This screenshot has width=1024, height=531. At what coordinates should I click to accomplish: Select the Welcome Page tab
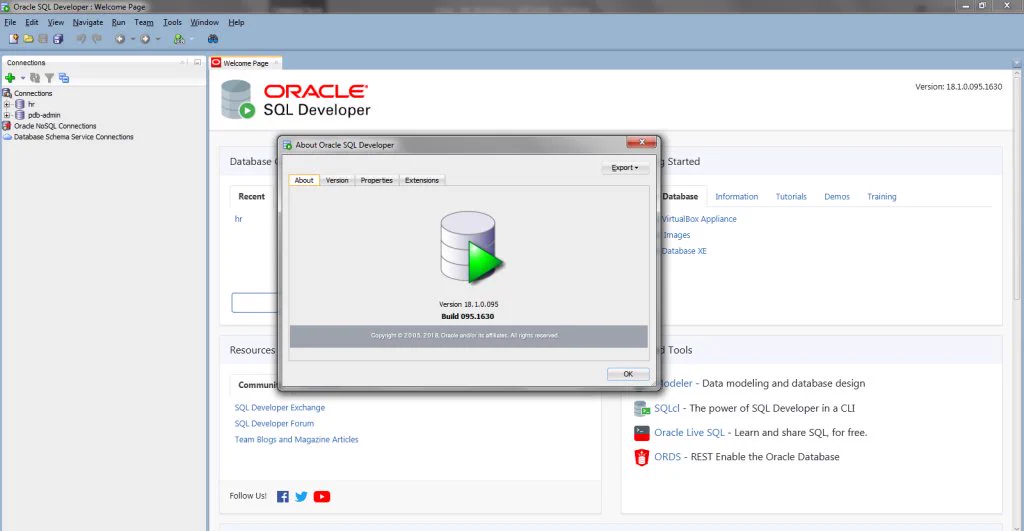click(246, 63)
